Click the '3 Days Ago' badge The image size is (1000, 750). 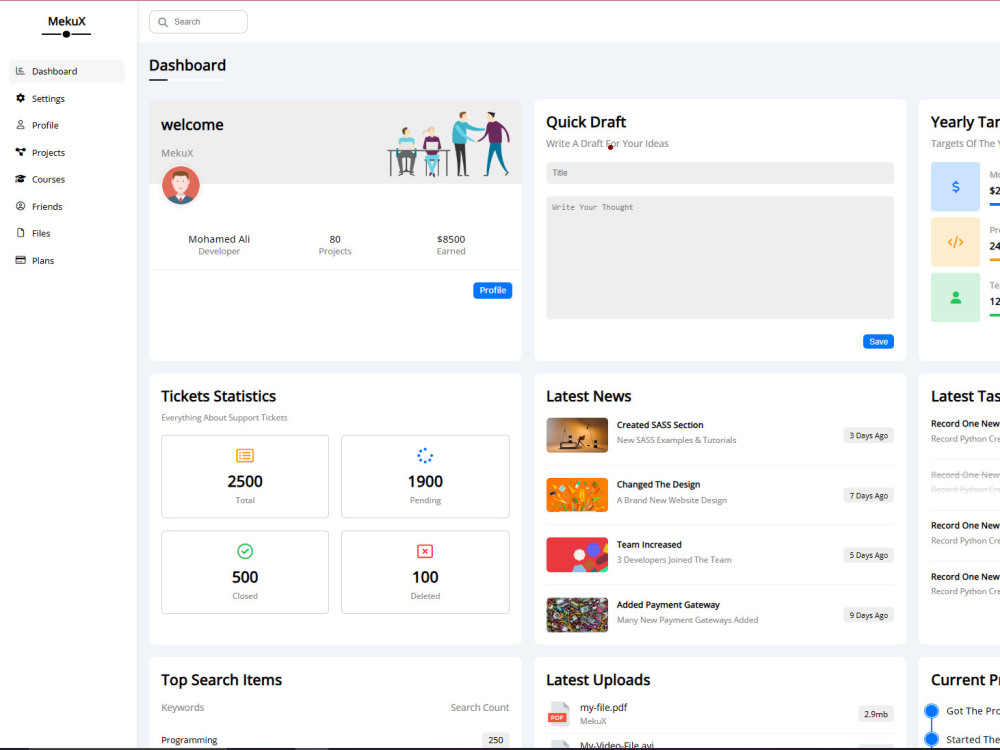pyautogui.click(x=869, y=436)
